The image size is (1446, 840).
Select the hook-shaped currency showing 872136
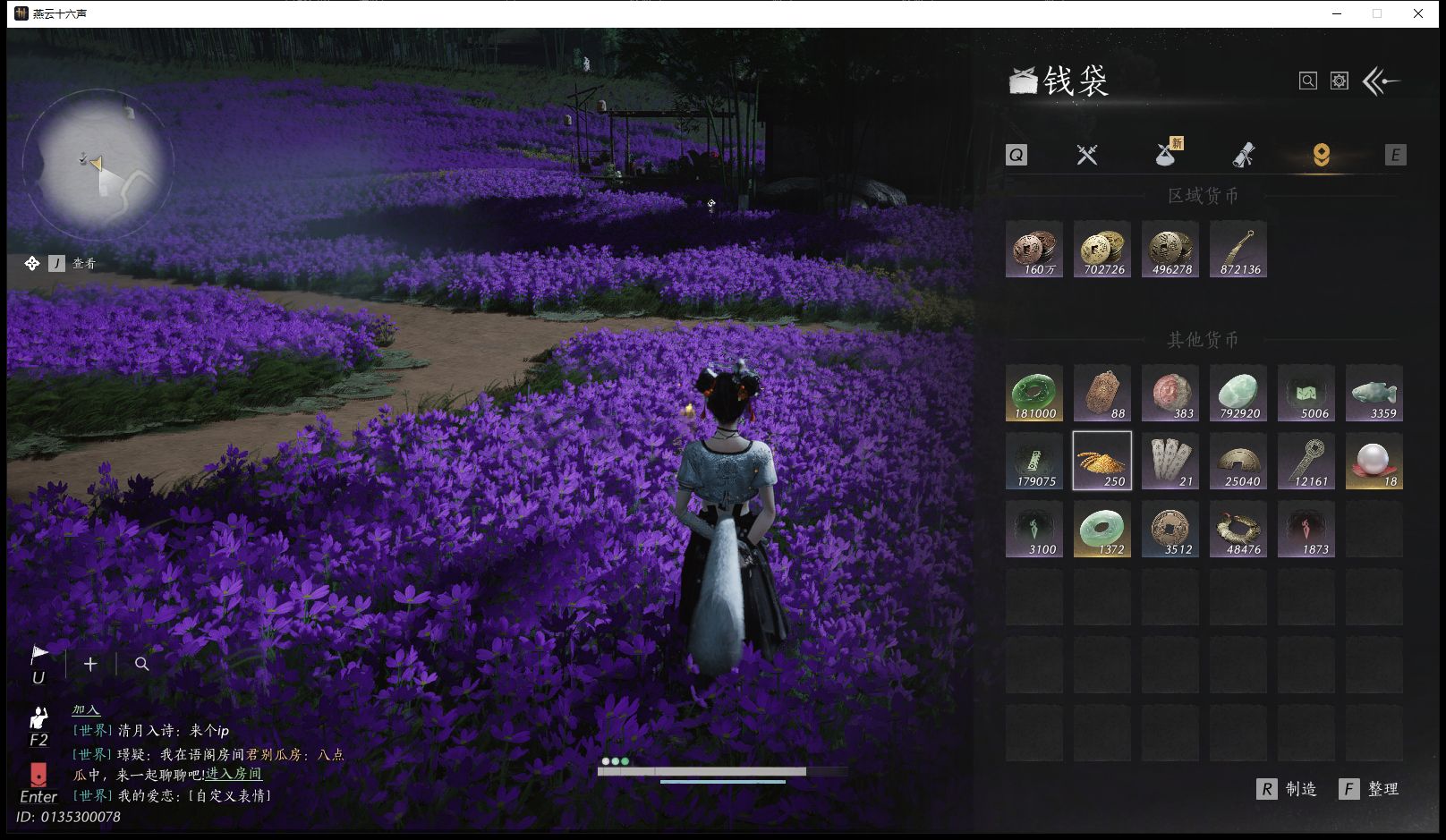click(1238, 249)
